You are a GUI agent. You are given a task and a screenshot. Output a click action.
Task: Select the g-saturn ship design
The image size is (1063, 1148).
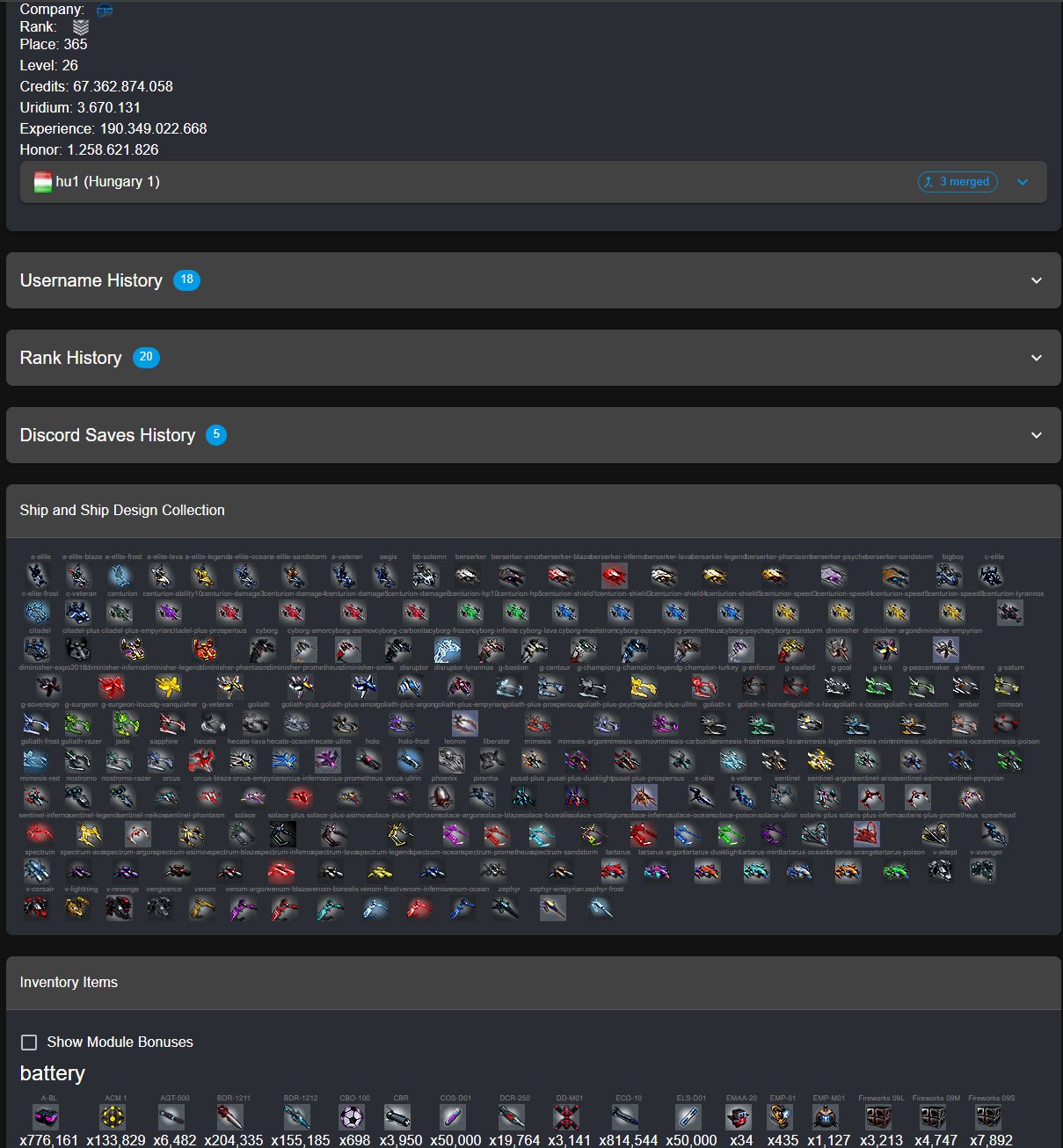tap(1008, 687)
